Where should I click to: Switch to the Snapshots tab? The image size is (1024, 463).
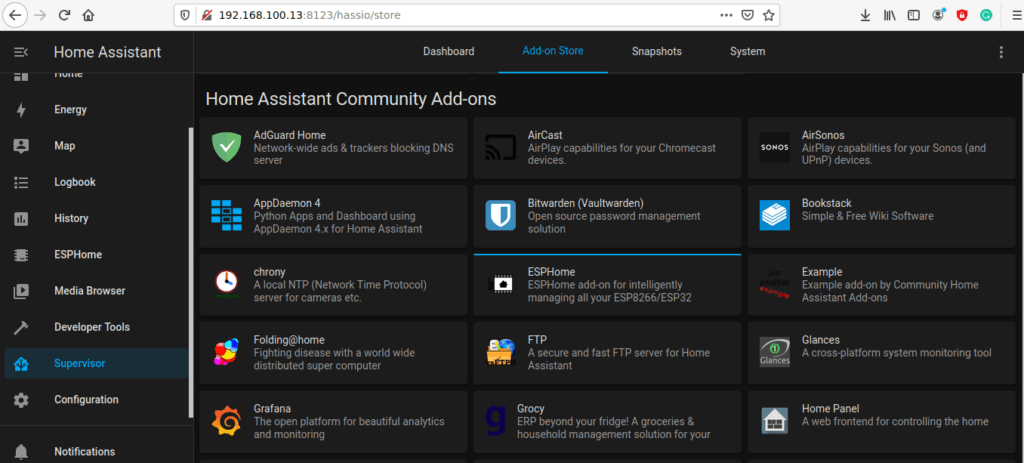point(657,52)
